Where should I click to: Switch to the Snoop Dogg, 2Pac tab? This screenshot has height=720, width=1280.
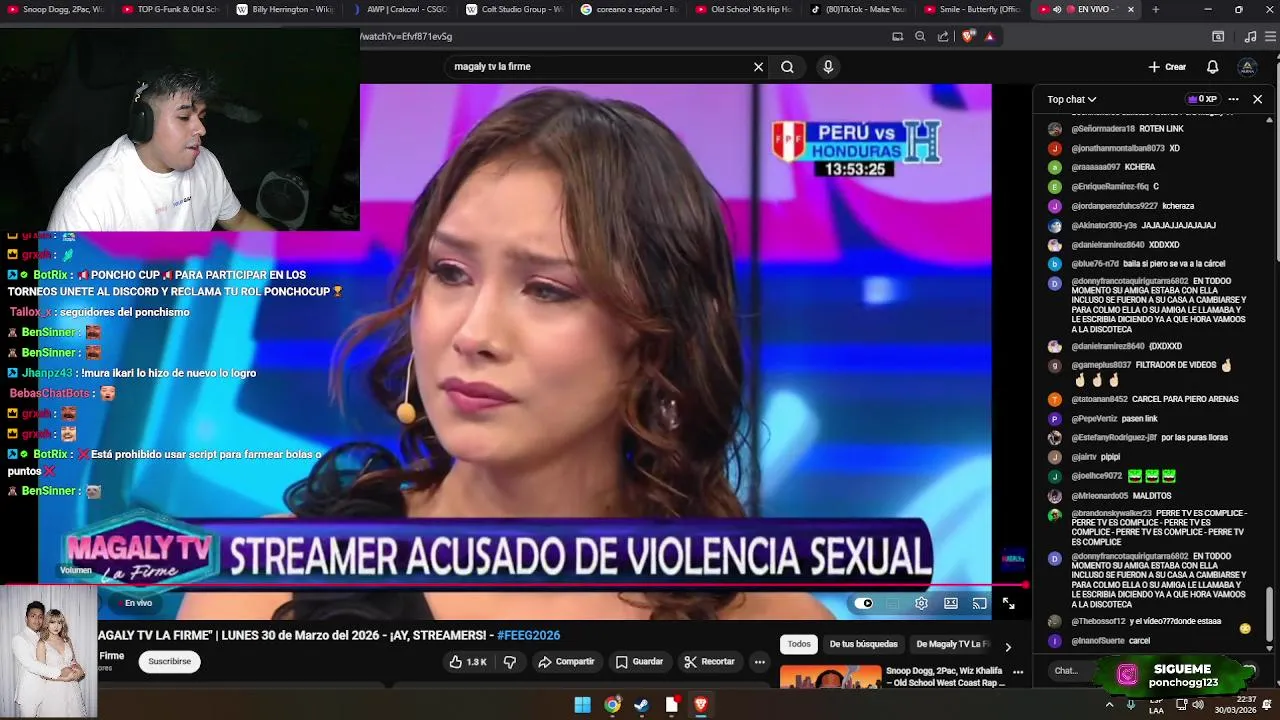[56, 10]
